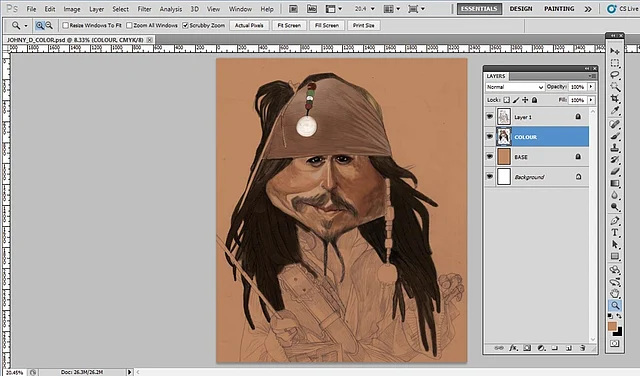
Task: Toggle lock image pixels brush icon
Action: pyautogui.click(x=516, y=100)
